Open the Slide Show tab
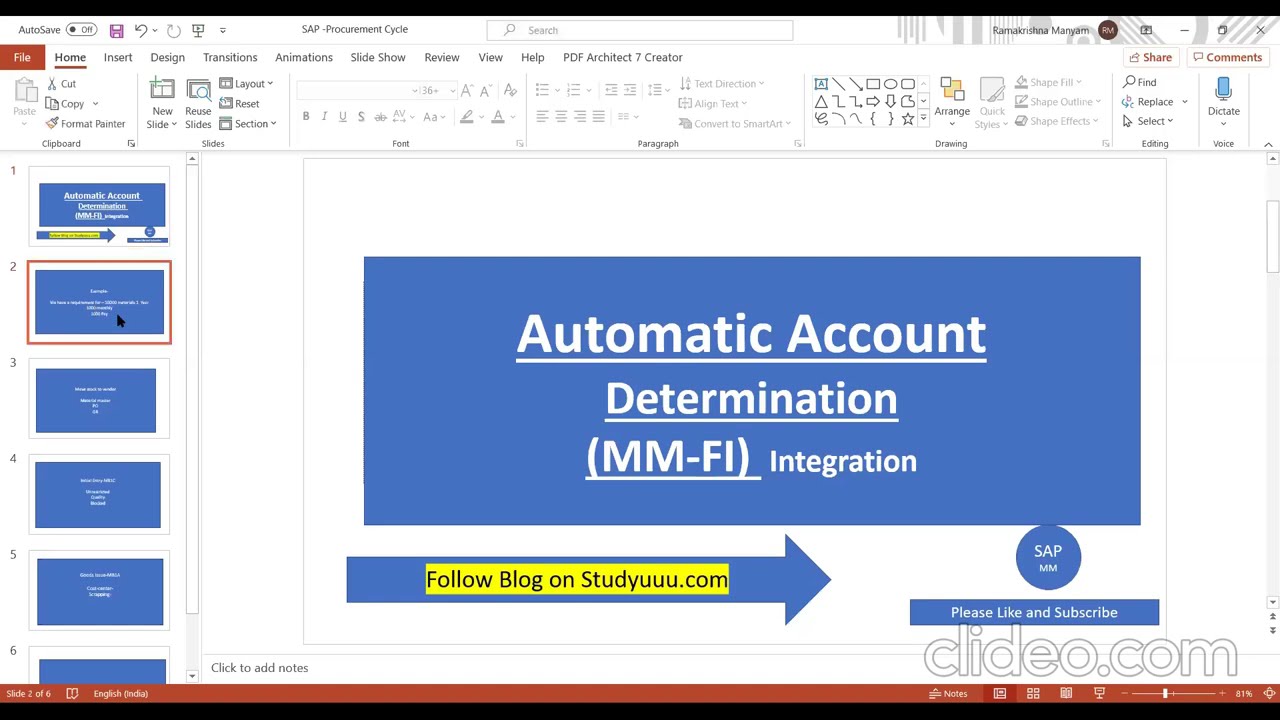The width and height of the screenshot is (1280, 720). point(378,58)
